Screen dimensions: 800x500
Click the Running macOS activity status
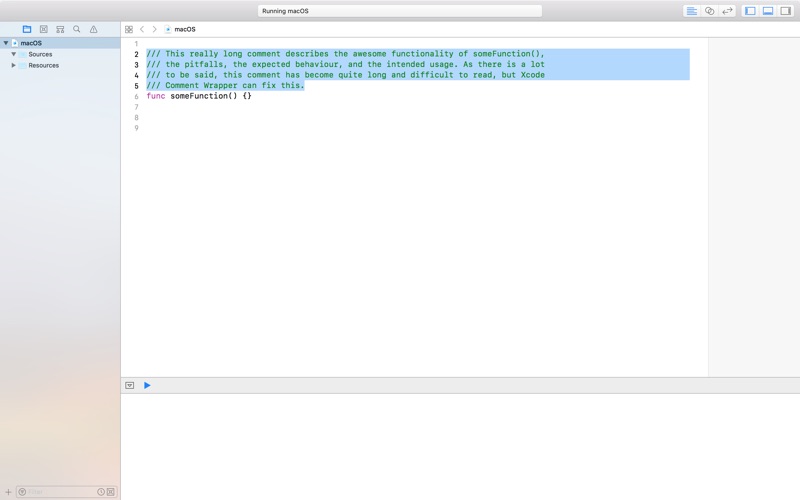[399, 11]
